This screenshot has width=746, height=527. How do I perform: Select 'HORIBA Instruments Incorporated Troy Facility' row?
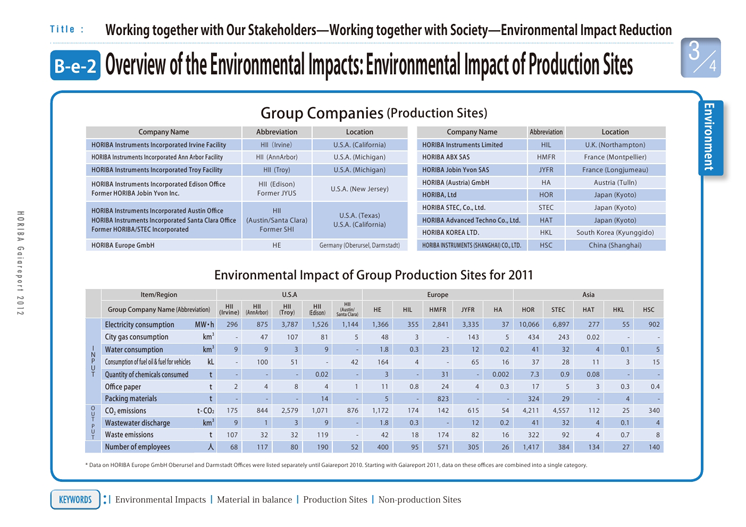click(246, 170)
